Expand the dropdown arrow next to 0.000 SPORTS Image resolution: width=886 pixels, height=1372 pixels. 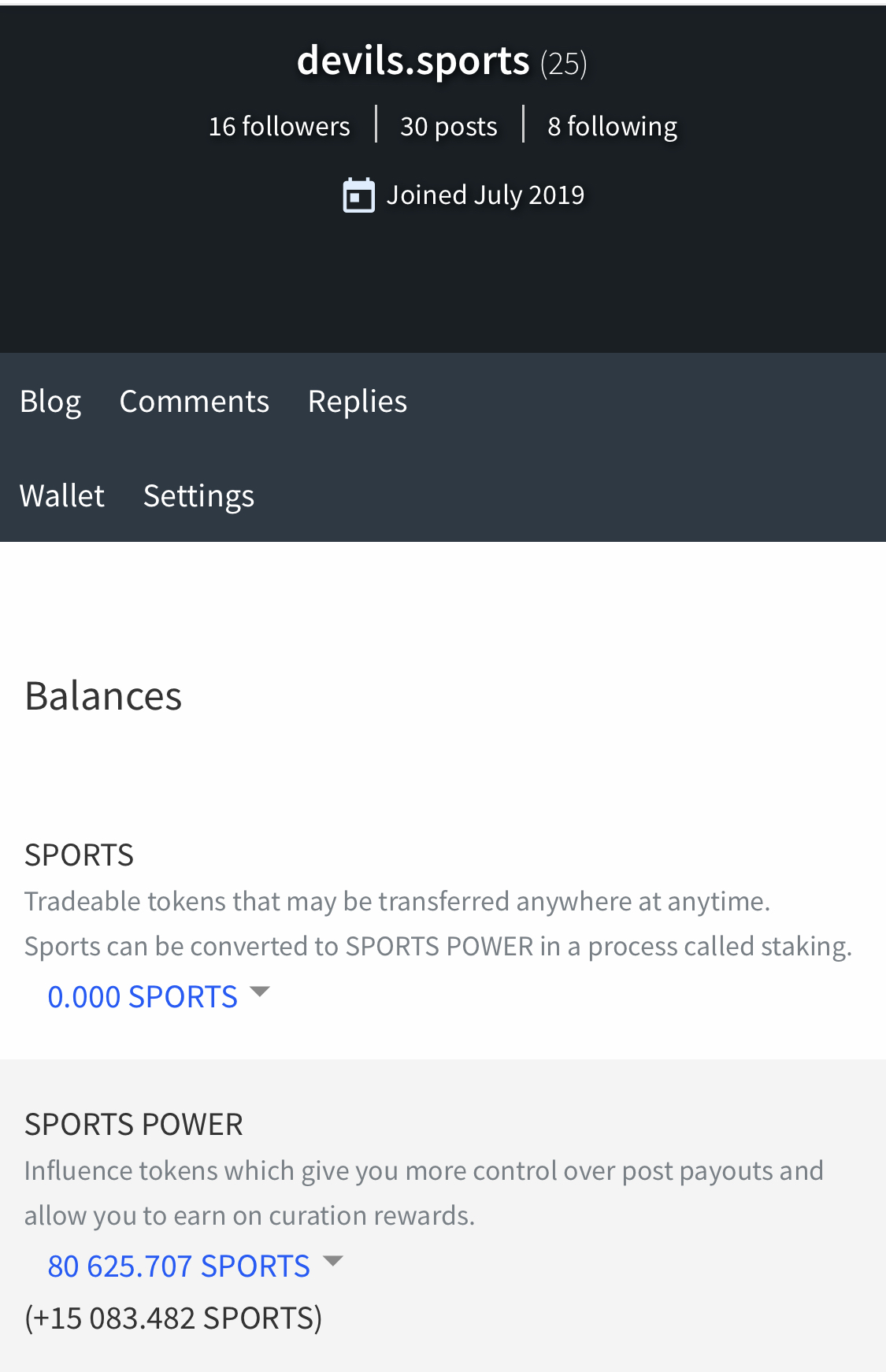[260, 992]
